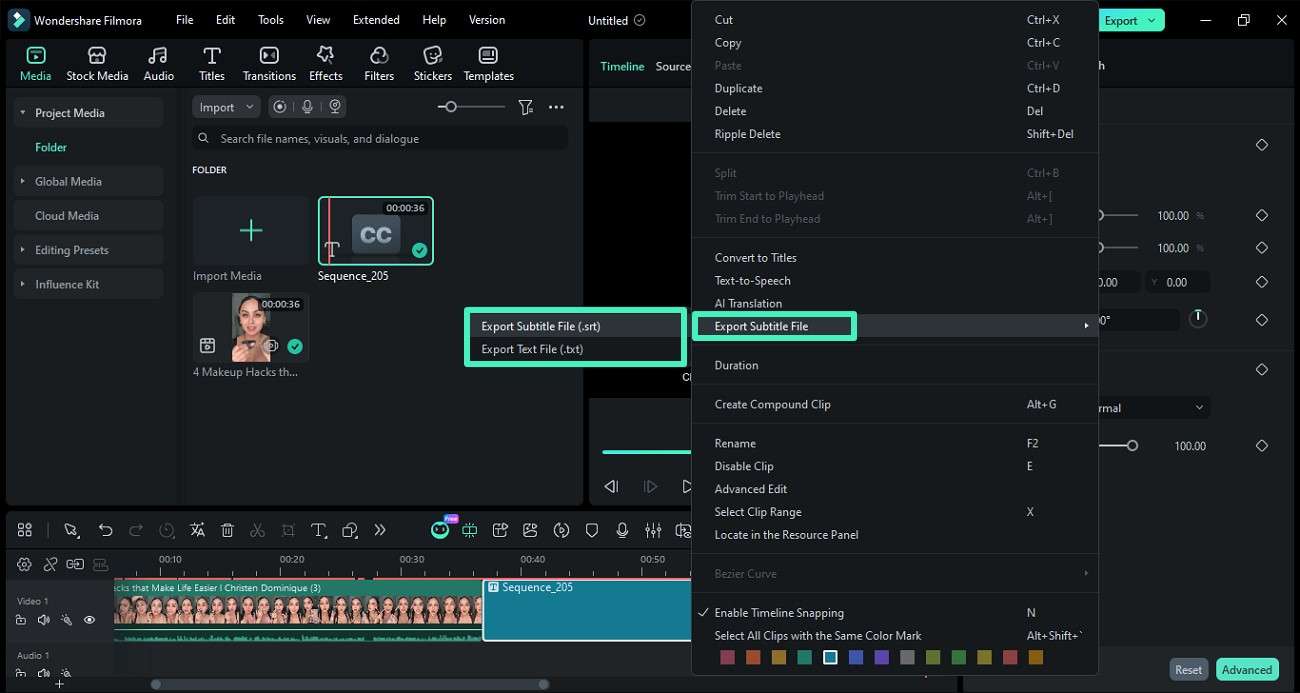Click the microphone voiceover icon in timeline toolbar
The width and height of the screenshot is (1300, 693).
point(622,530)
